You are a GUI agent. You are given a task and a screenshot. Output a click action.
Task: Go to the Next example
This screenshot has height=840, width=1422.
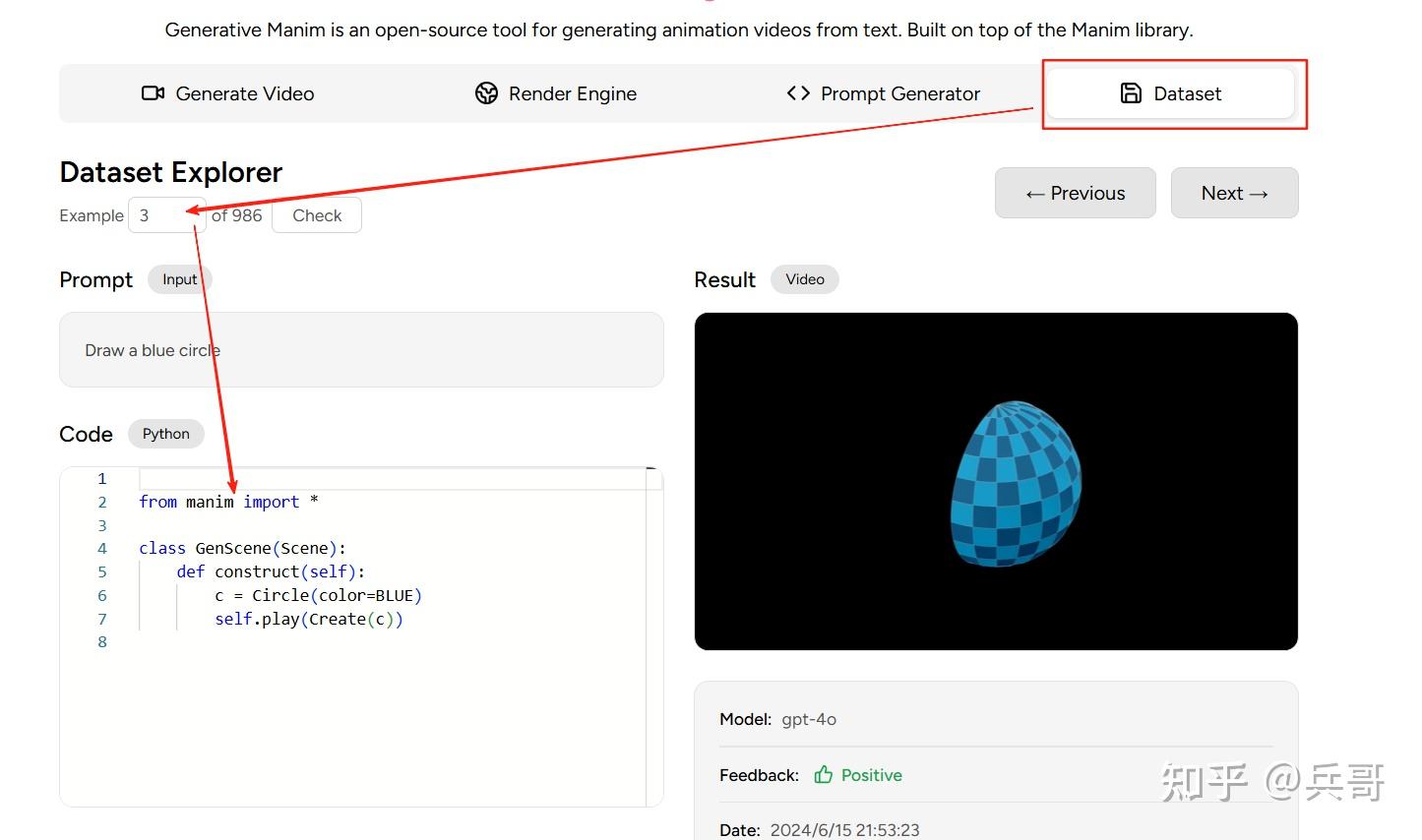click(x=1234, y=193)
